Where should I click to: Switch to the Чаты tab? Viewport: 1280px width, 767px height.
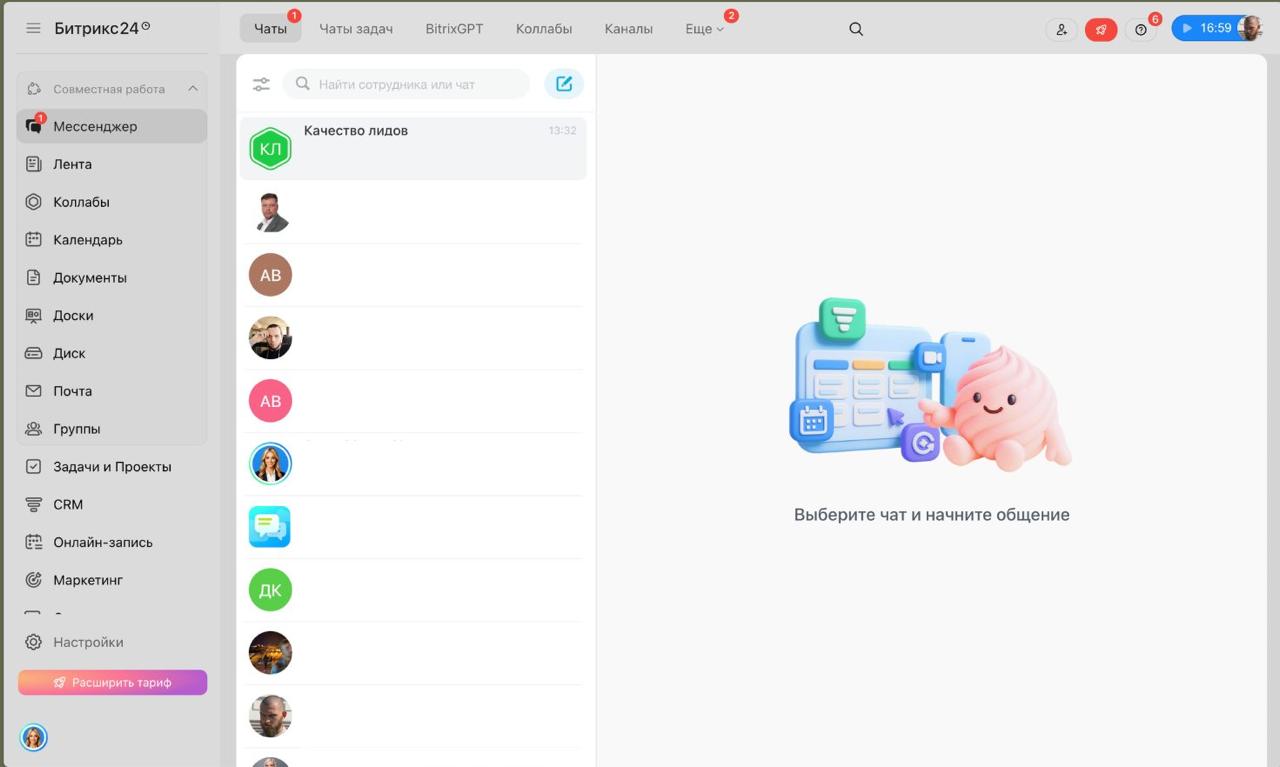tap(270, 29)
